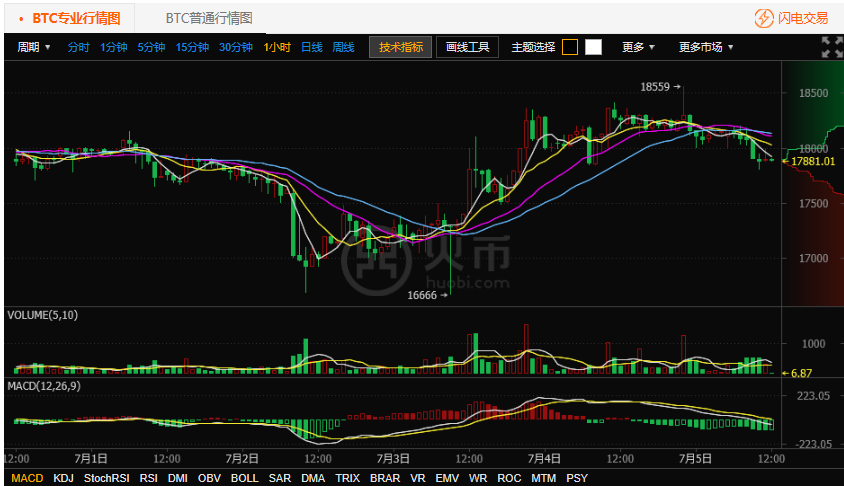Click the 7月4日 date on time axis
This screenshot has width=844, height=486.
tap(544, 459)
